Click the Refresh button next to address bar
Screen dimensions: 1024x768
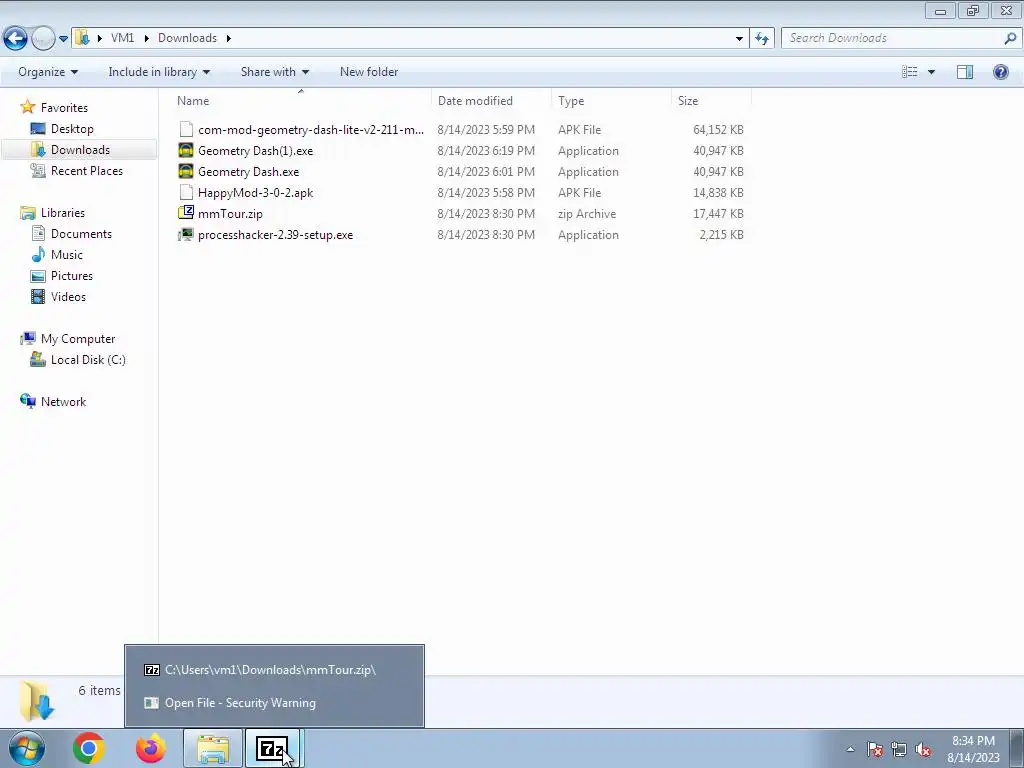tap(761, 38)
